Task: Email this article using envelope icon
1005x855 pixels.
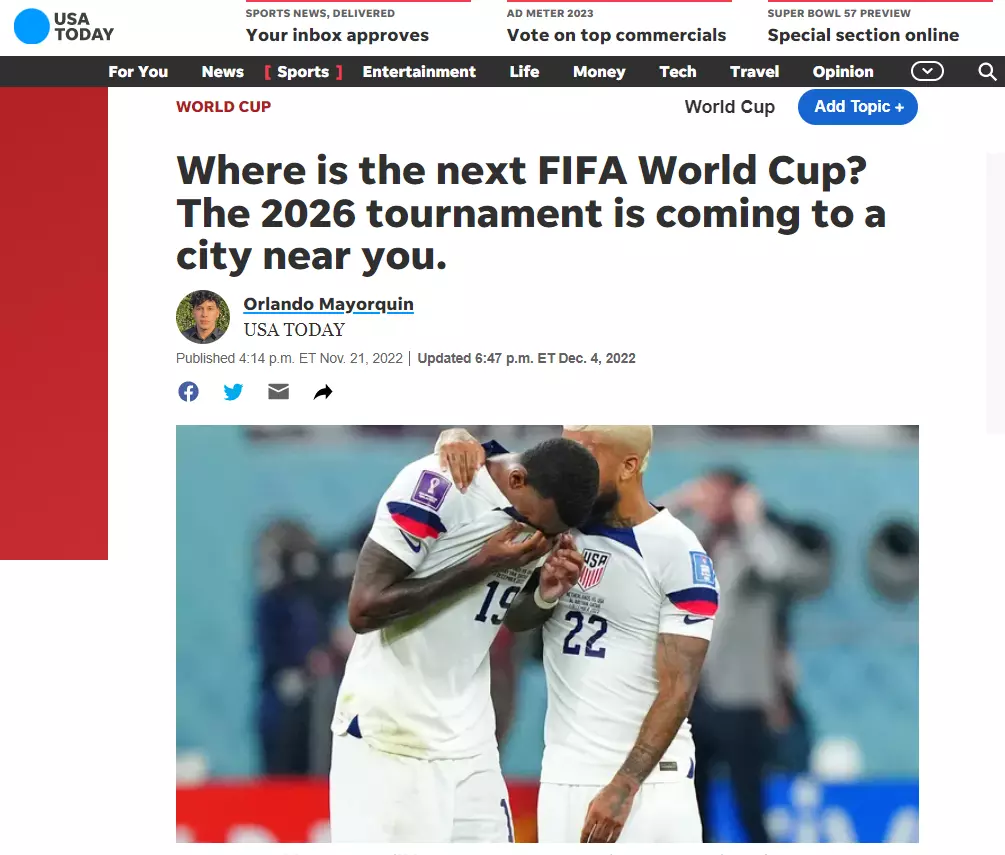Action: pos(278,391)
